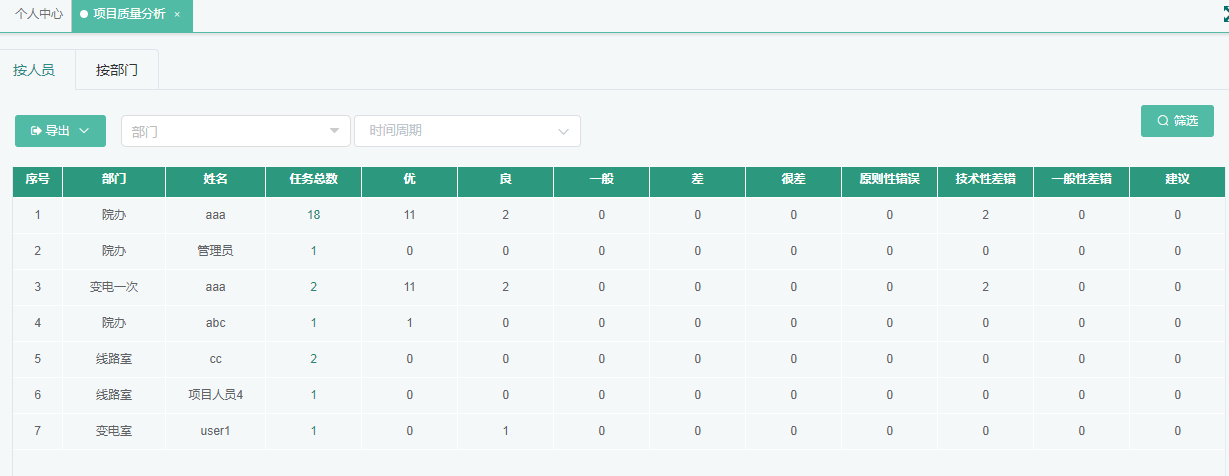
Task: Close the 项目质量分析 tab
Action: (x=177, y=15)
